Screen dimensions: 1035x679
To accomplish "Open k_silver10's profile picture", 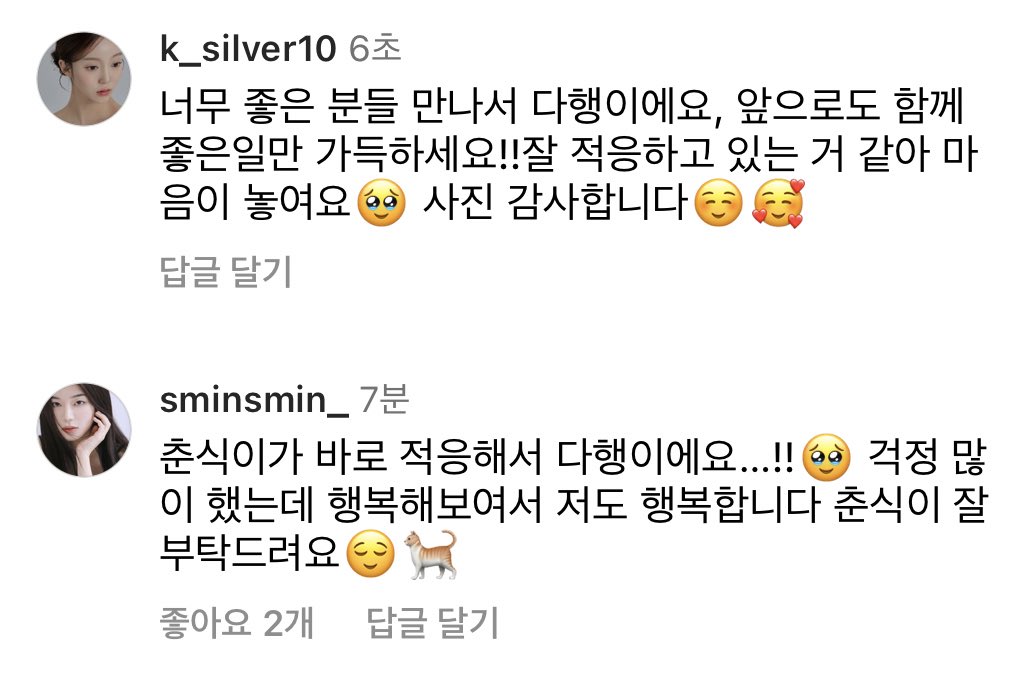I will pyautogui.click(x=84, y=79).
